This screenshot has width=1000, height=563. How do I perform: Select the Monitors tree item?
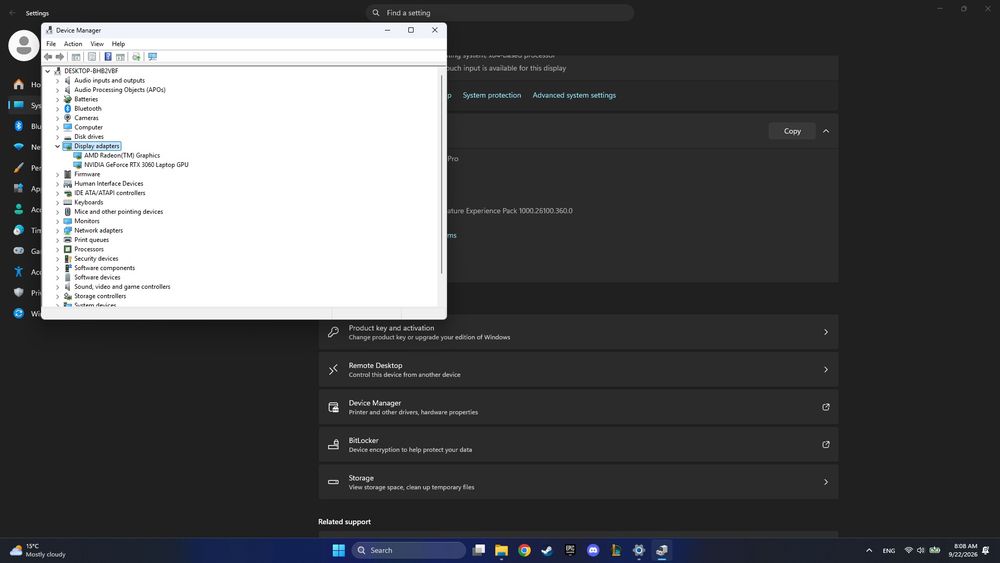(x=87, y=221)
